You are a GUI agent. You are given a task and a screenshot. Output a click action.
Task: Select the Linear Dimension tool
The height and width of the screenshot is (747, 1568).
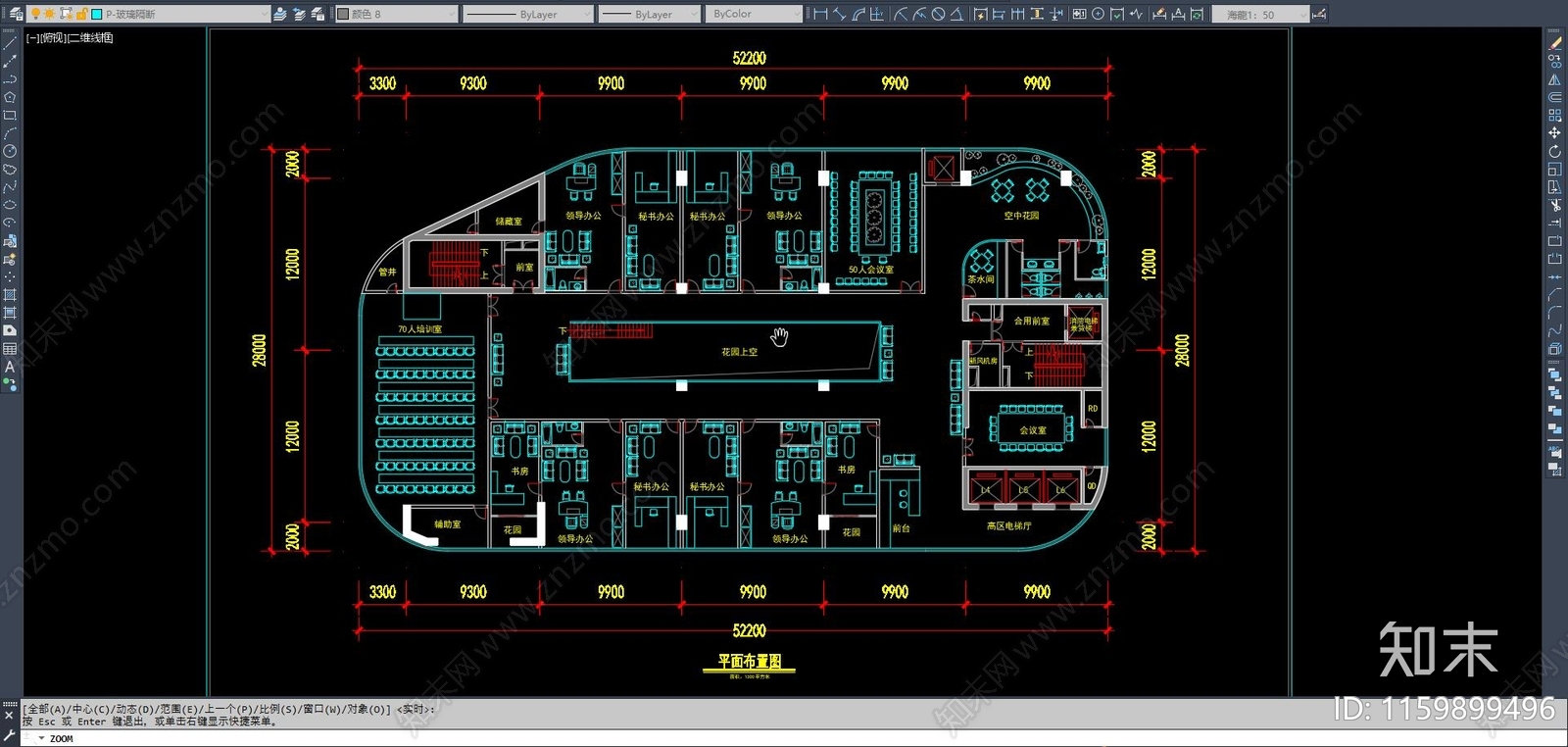coord(820,14)
